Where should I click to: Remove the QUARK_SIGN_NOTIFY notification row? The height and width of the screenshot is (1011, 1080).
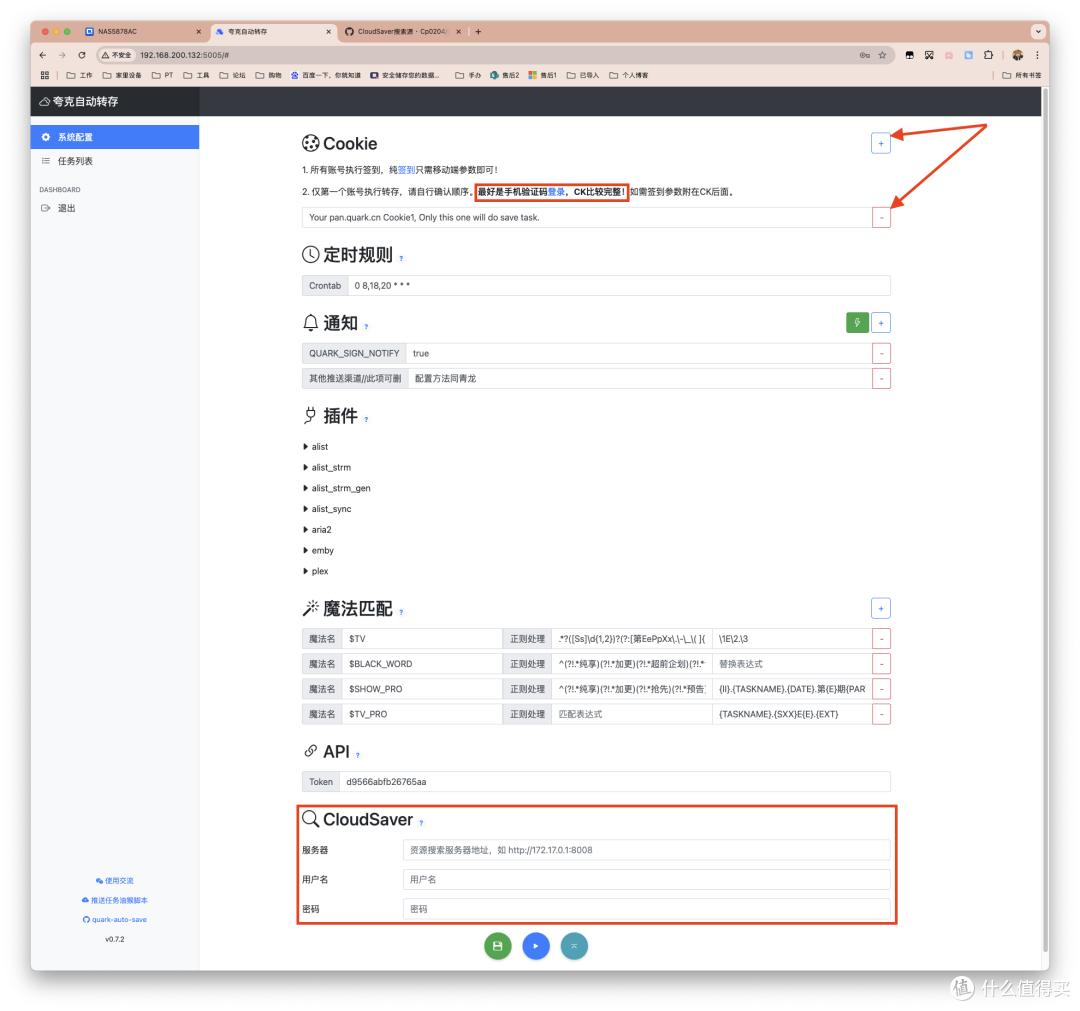click(x=880, y=353)
